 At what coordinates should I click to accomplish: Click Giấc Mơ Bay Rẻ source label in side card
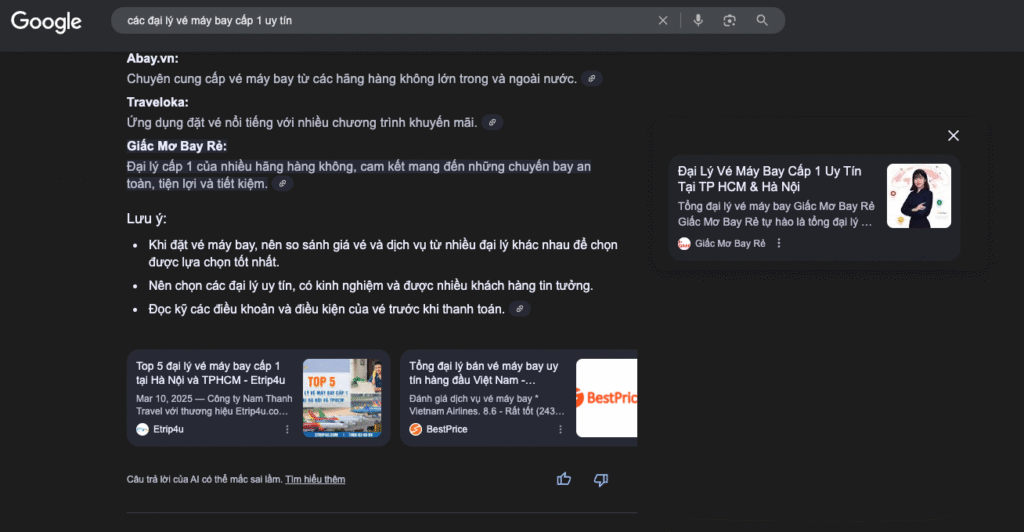click(x=730, y=243)
